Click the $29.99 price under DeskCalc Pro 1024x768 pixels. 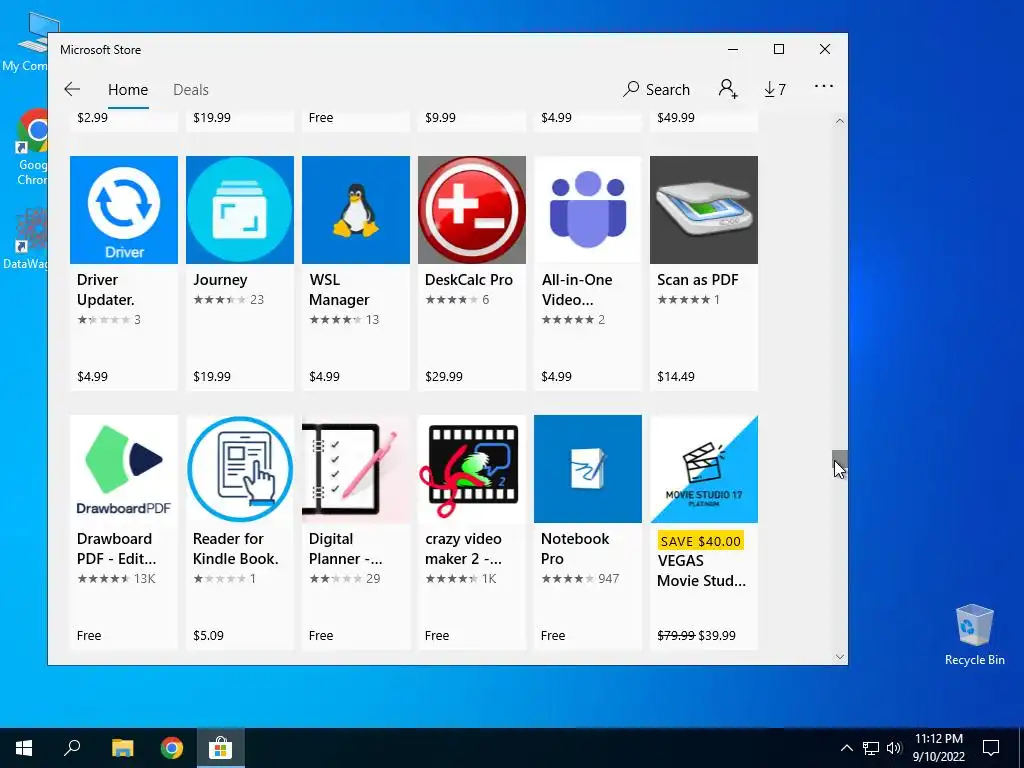[x=443, y=377]
